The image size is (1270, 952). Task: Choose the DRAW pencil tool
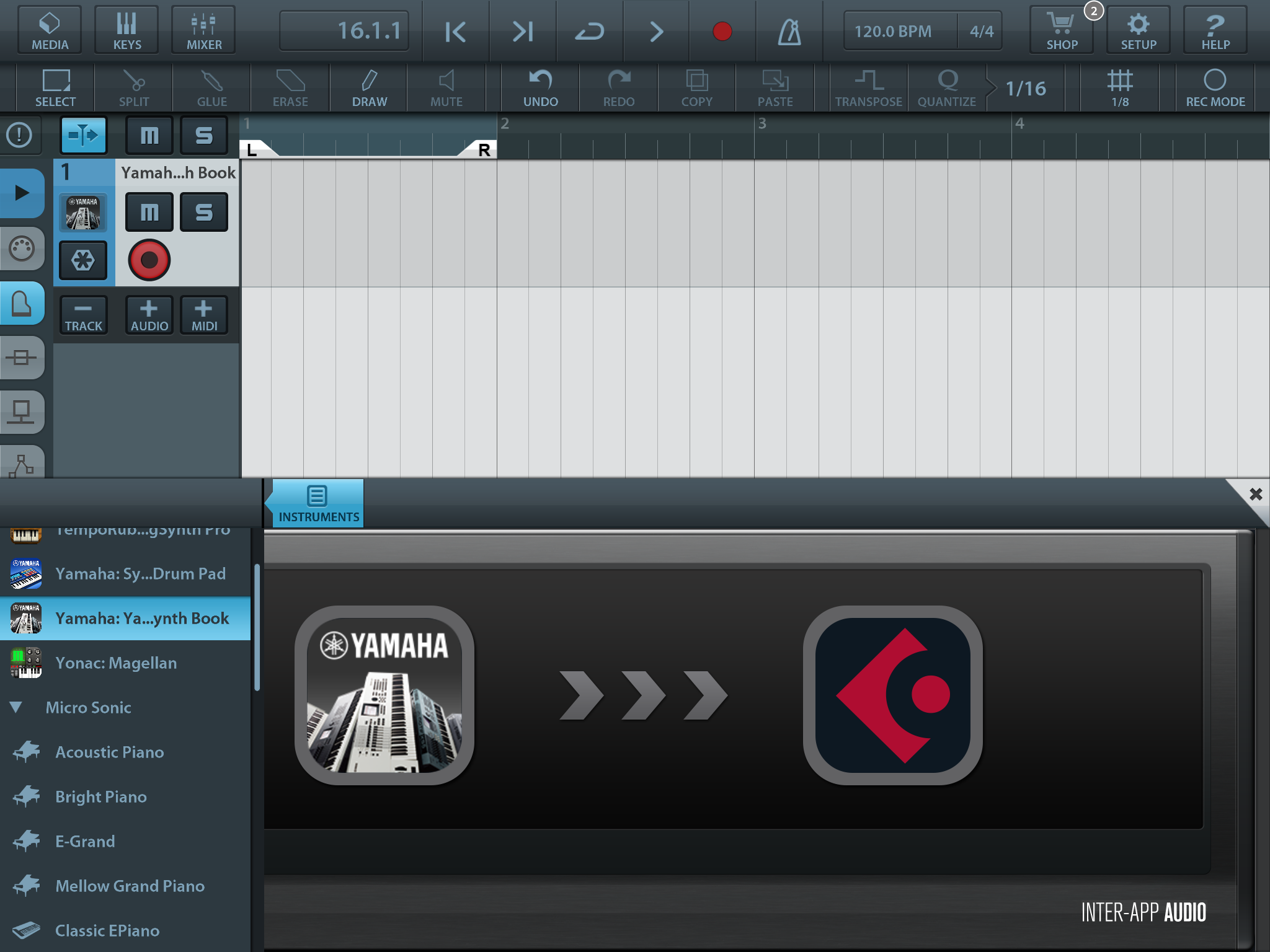click(369, 88)
